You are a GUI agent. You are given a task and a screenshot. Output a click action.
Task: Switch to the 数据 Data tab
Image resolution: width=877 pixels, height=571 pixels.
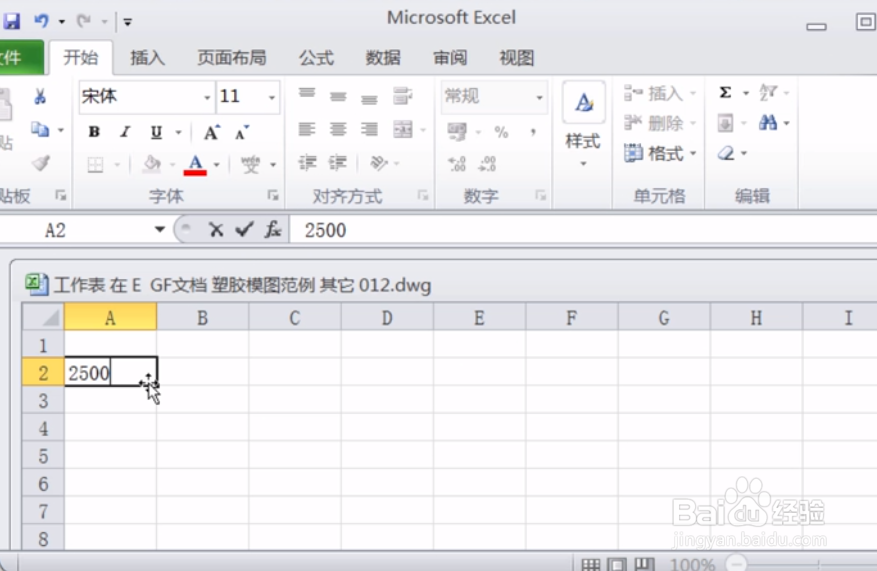click(x=383, y=58)
